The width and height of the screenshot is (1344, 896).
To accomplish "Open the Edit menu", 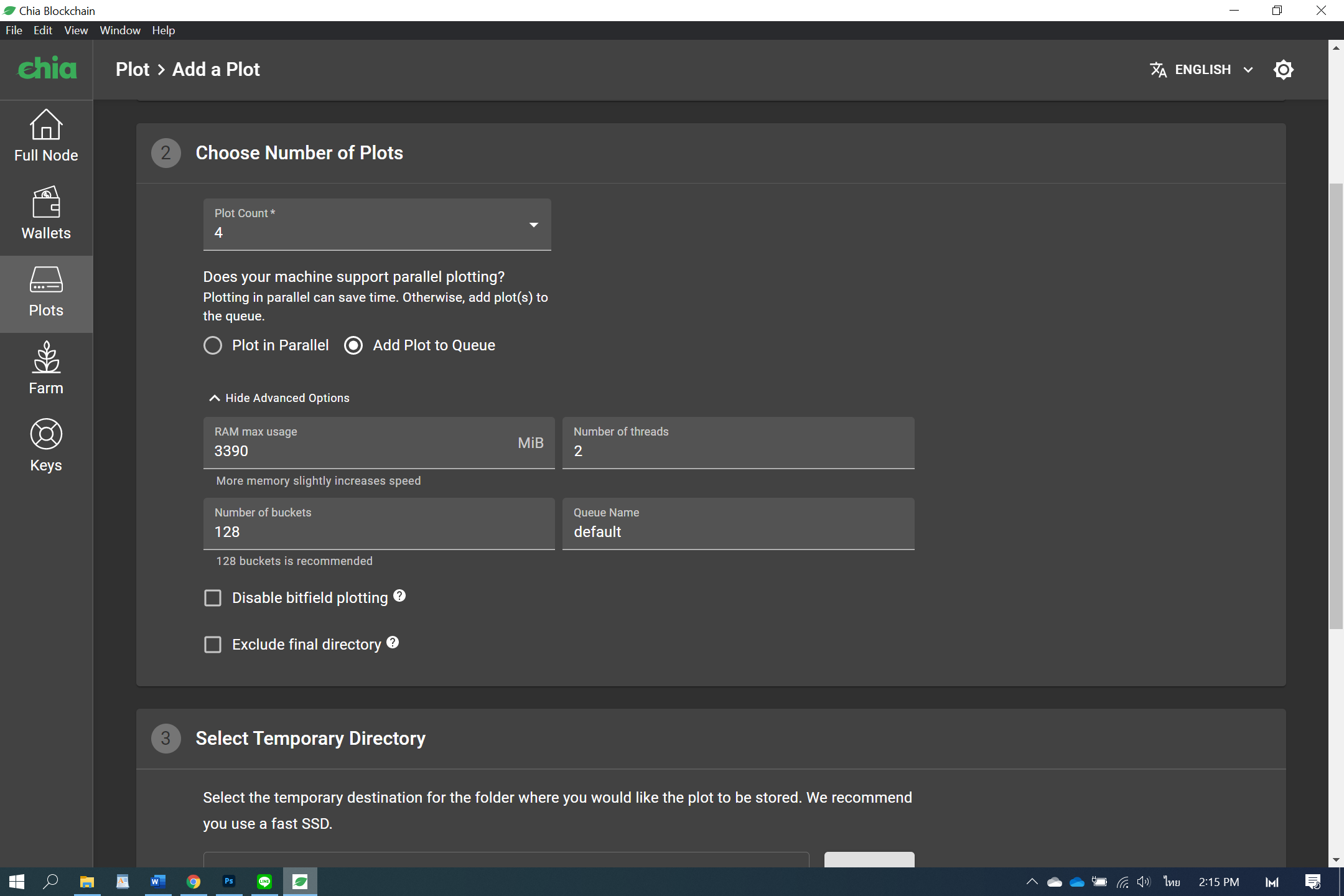I will coord(42,30).
